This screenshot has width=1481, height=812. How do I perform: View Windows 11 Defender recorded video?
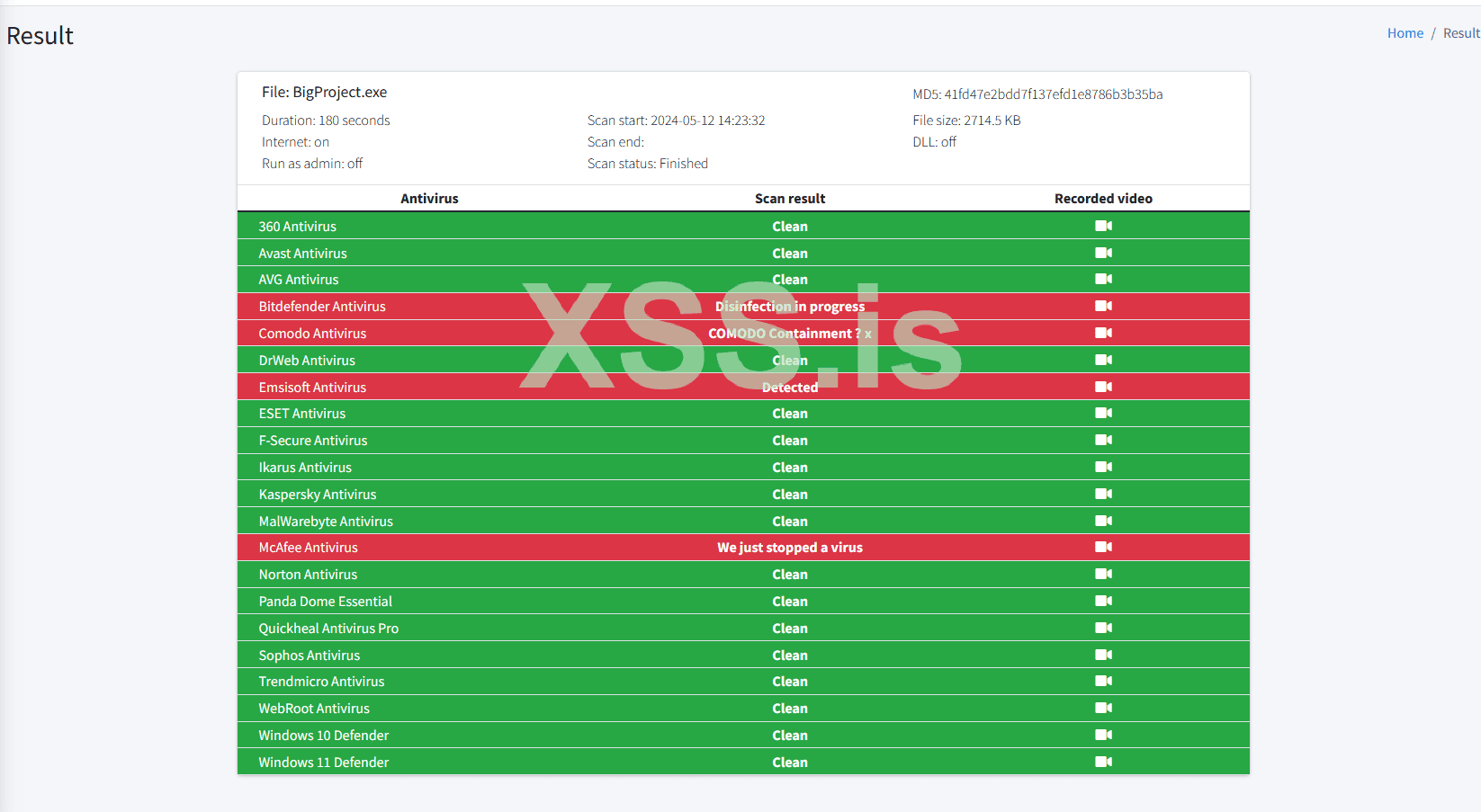[1103, 762]
